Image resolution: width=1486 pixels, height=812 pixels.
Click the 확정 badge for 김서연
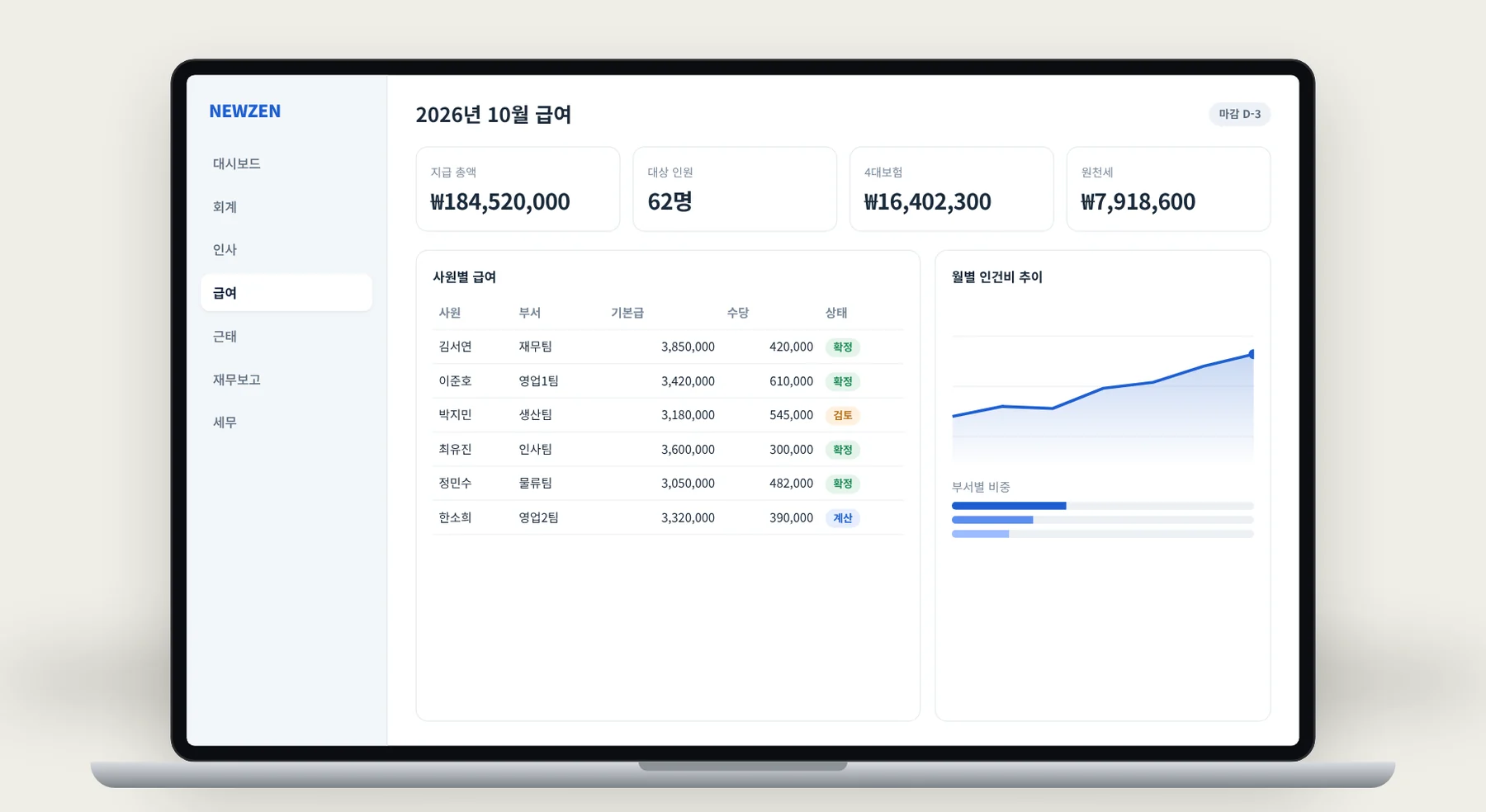(x=843, y=347)
